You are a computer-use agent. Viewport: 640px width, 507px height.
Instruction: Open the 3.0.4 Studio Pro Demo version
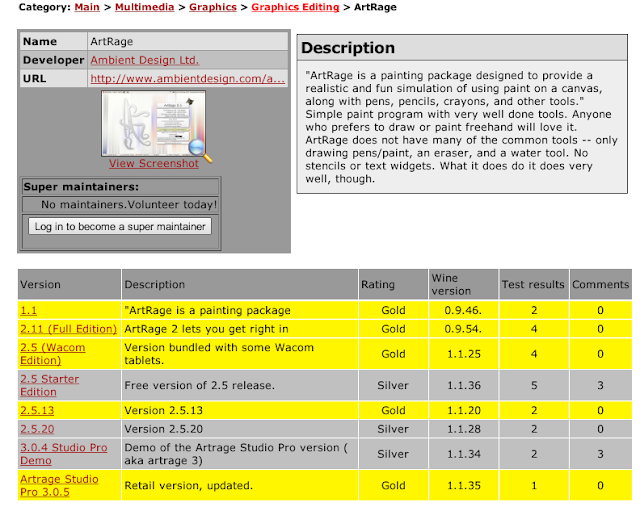click(x=64, y=454)
